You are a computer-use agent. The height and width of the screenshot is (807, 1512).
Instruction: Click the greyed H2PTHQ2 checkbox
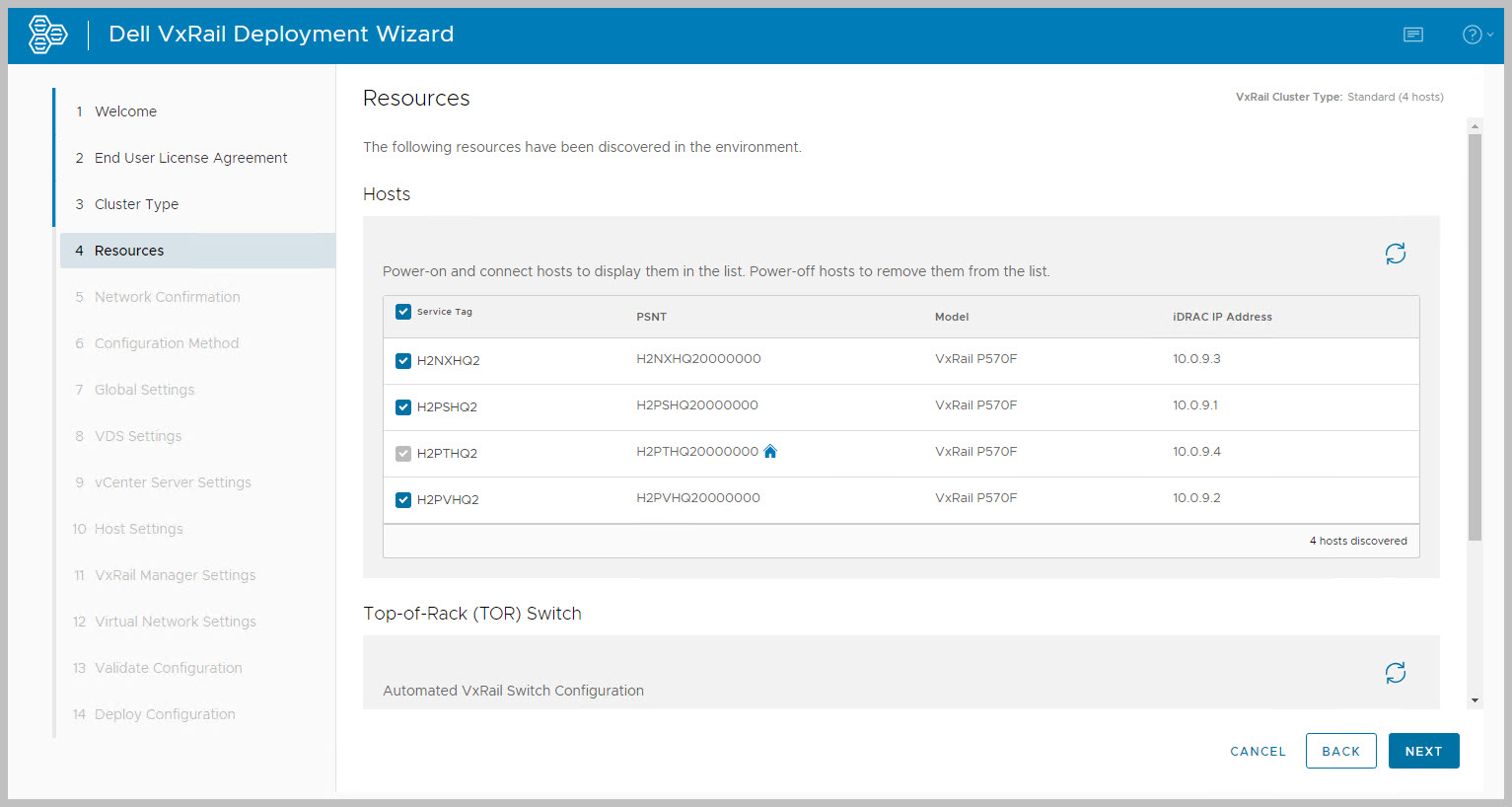[403, 454]
